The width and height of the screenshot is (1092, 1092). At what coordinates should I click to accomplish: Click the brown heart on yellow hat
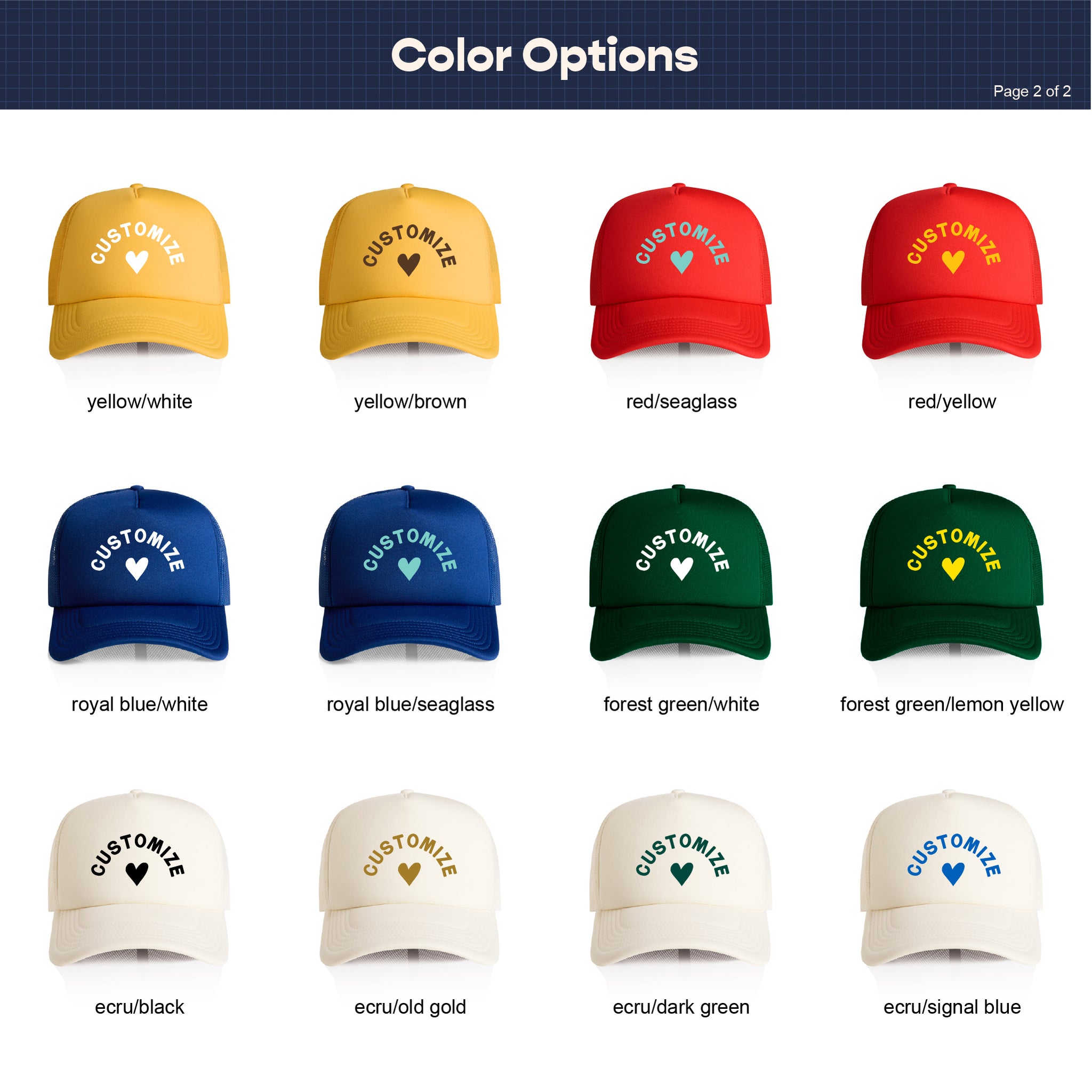tap(408, 264)
